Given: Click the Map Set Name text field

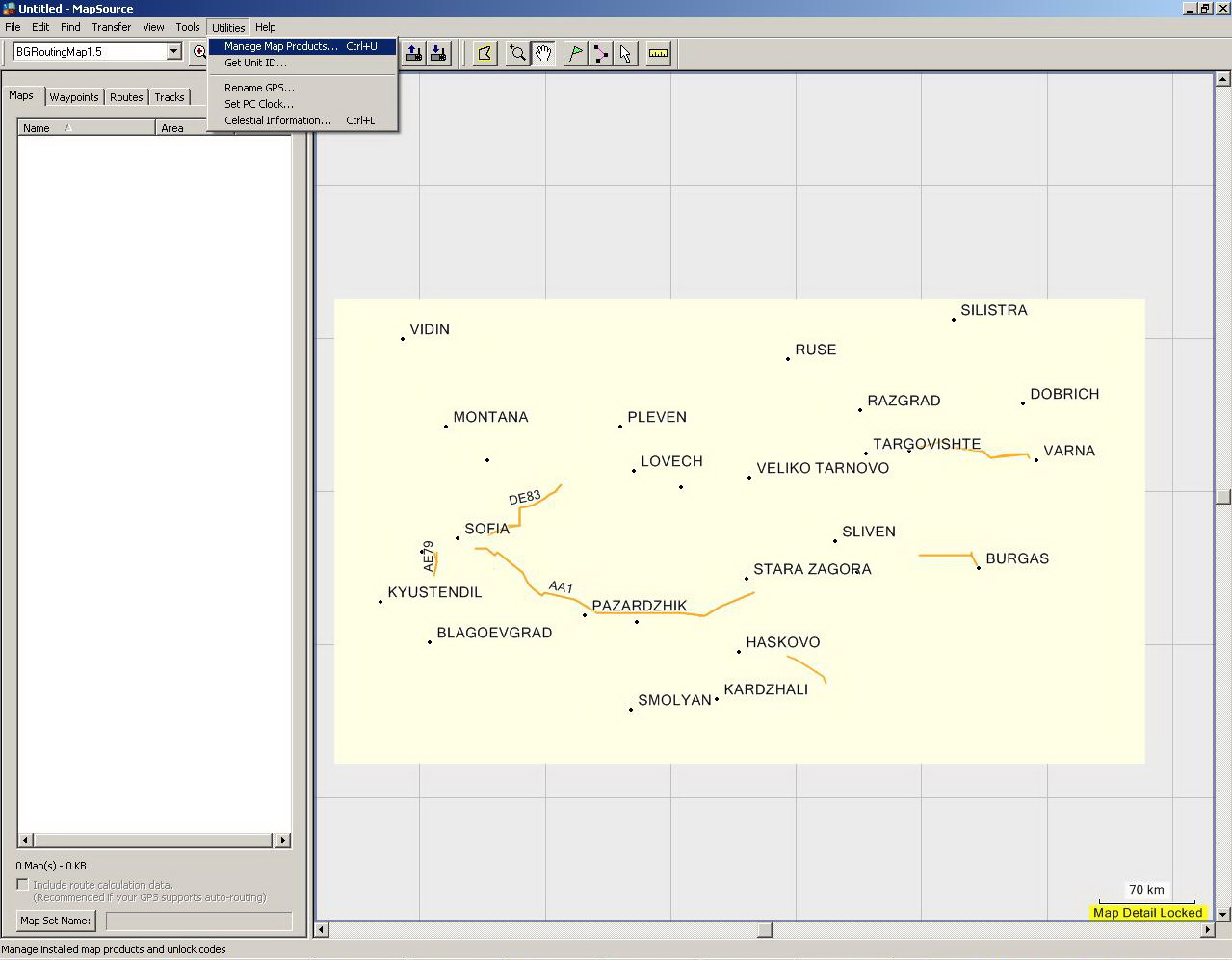Looking at the screenshot, I should (198, 921).
